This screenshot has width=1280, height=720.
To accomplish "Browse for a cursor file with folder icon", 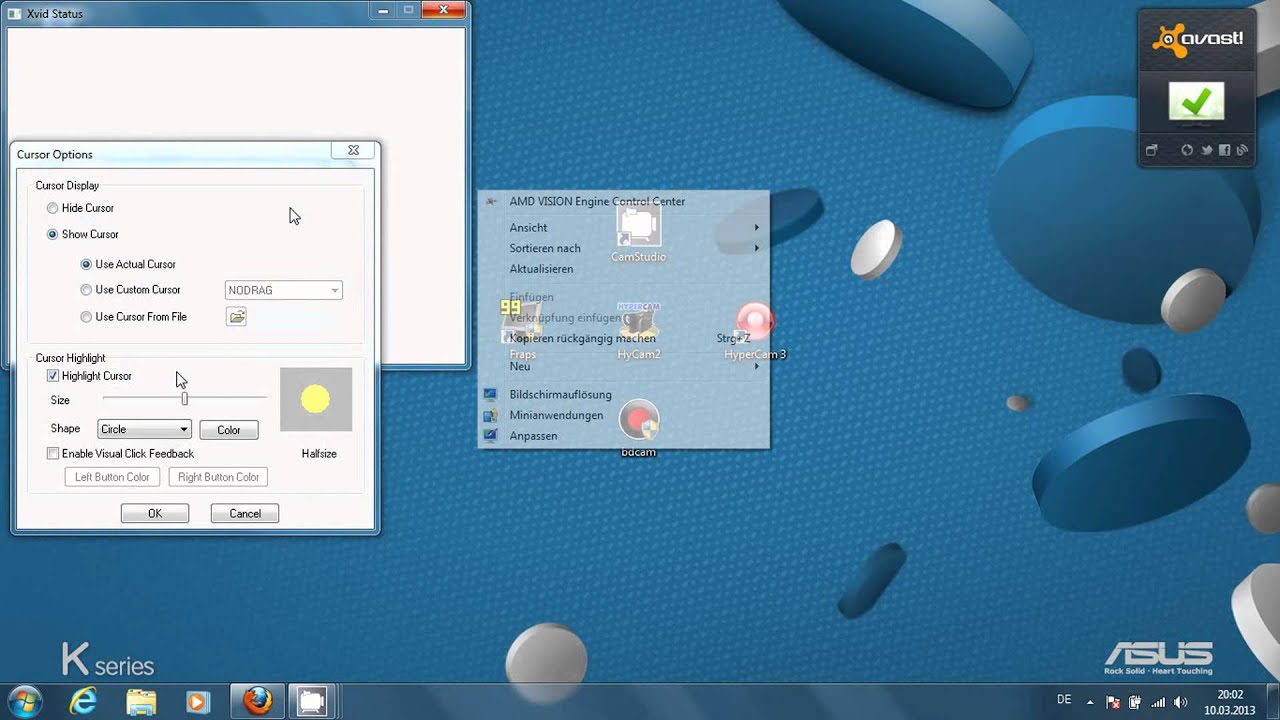I will 236,317.
